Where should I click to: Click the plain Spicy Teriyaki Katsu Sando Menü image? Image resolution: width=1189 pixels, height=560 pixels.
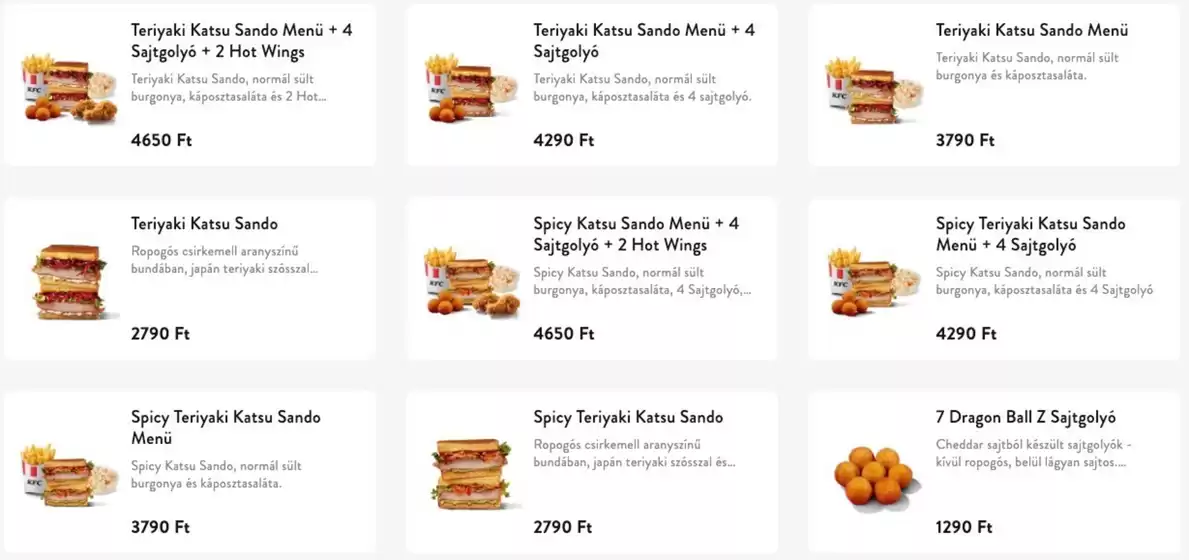(x=68, y=475)
